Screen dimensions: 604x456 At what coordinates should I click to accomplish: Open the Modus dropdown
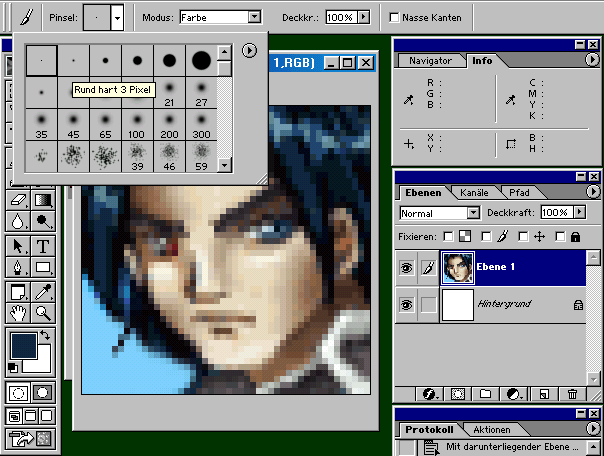pos(254,17)
